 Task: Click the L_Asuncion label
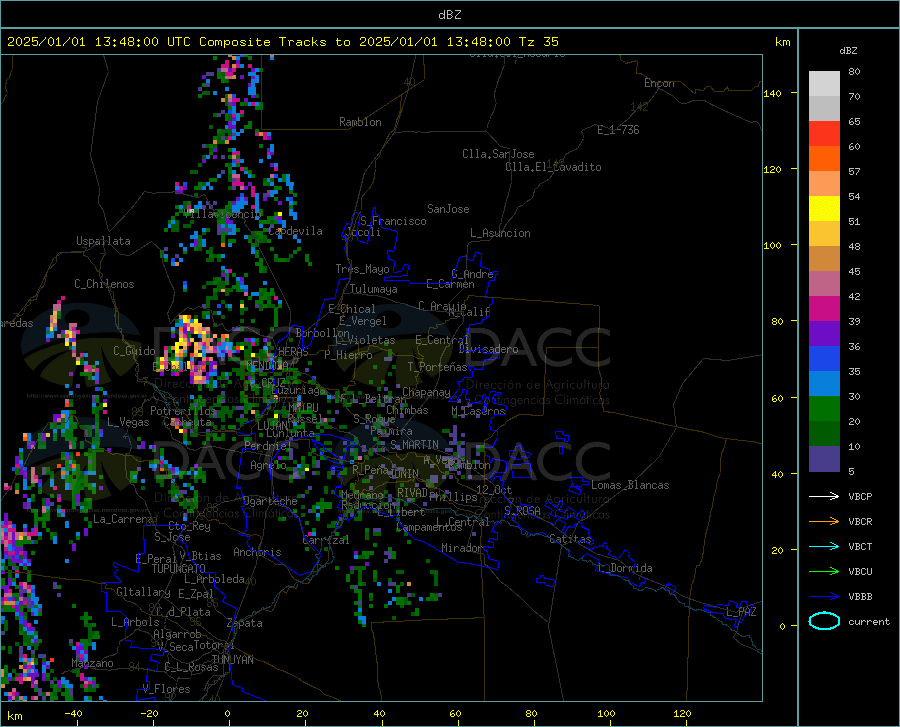500,233
